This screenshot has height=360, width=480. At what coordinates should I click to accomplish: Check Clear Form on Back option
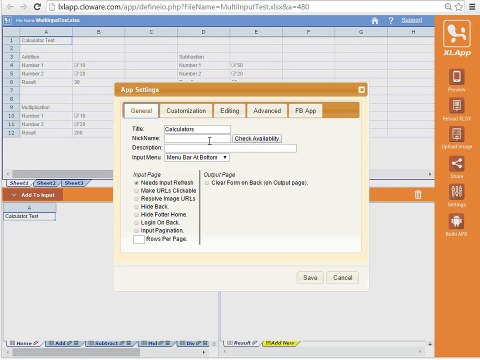pyautogui.click(x=207, y=183)
